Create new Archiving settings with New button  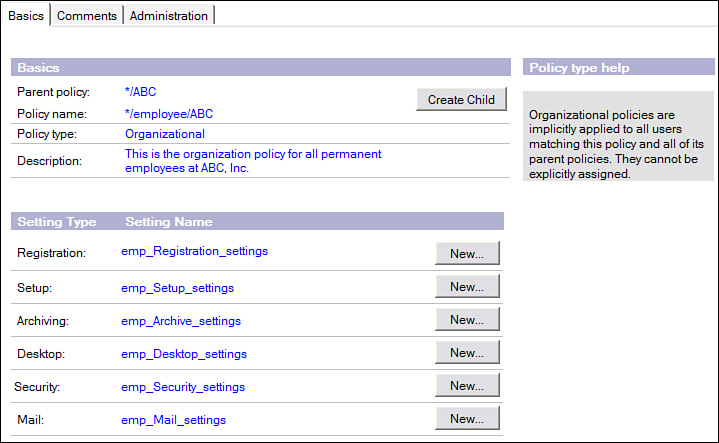(x=467, y=320)
